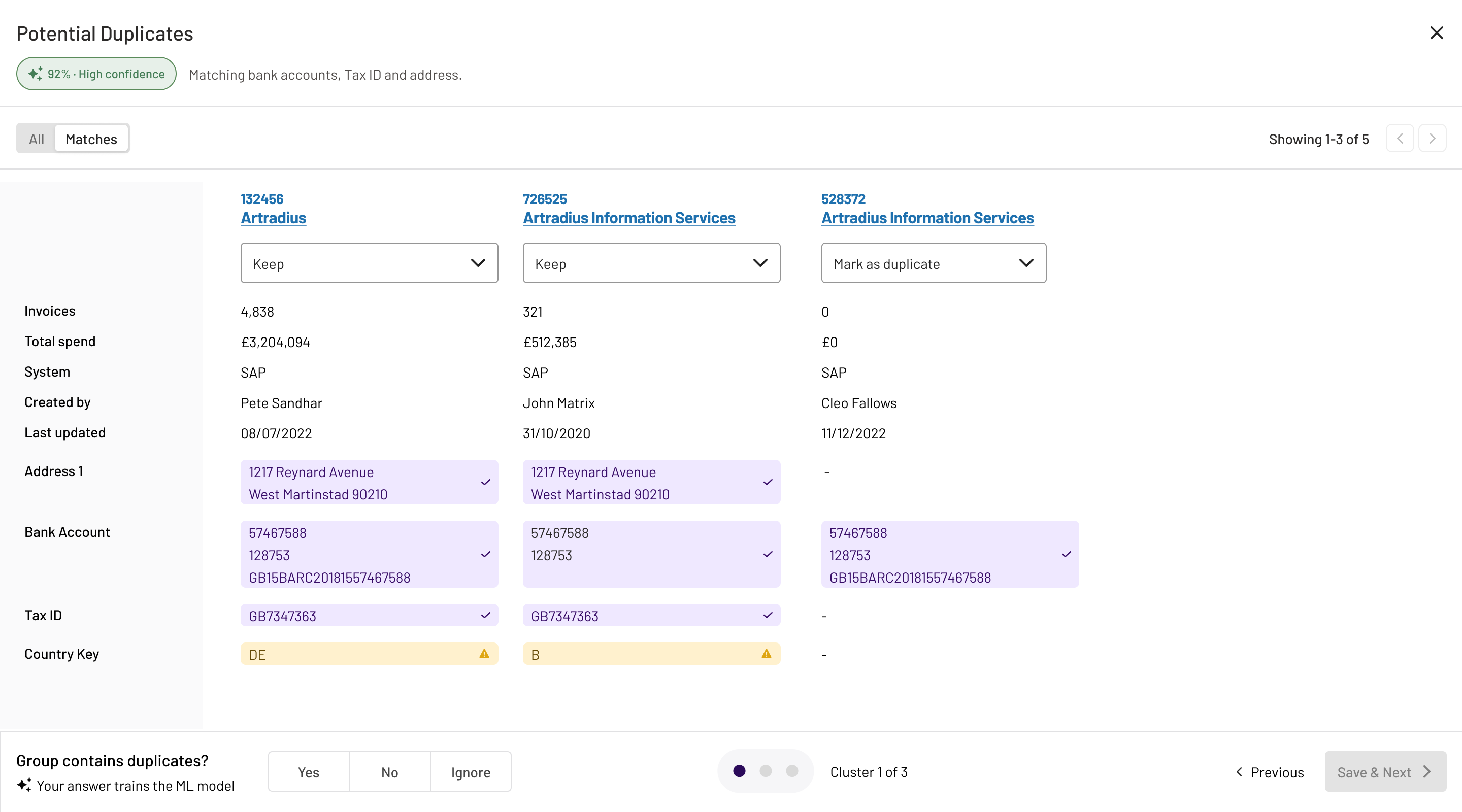Click vendor number 132456
Viewport: 1462px width, 812px height.
pos(261,199)
